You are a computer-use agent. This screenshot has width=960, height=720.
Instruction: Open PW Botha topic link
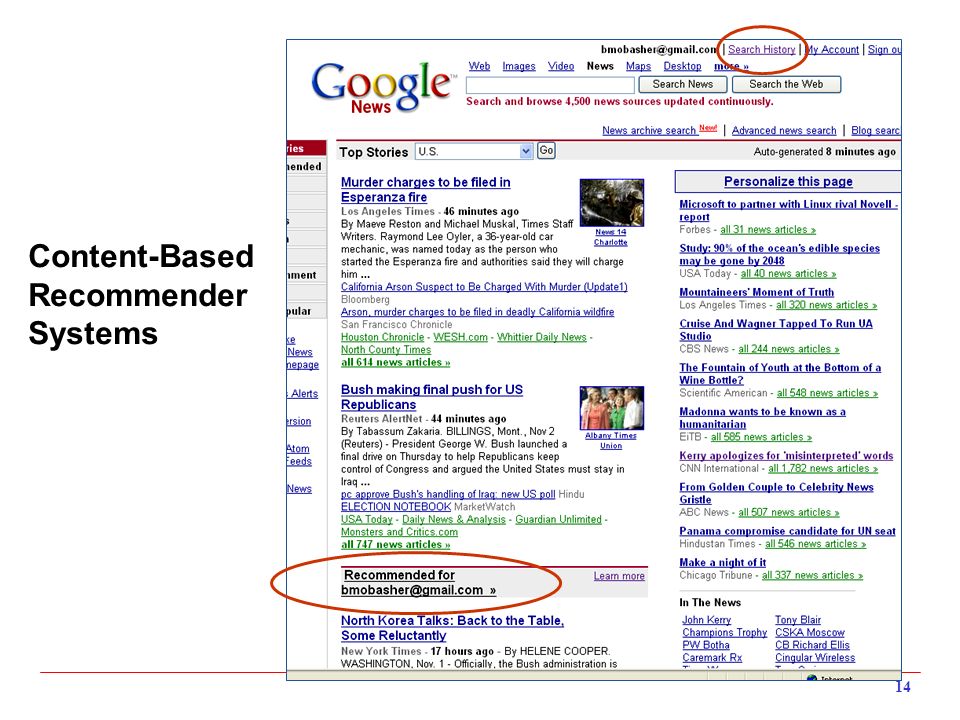(x=706, y=645)
